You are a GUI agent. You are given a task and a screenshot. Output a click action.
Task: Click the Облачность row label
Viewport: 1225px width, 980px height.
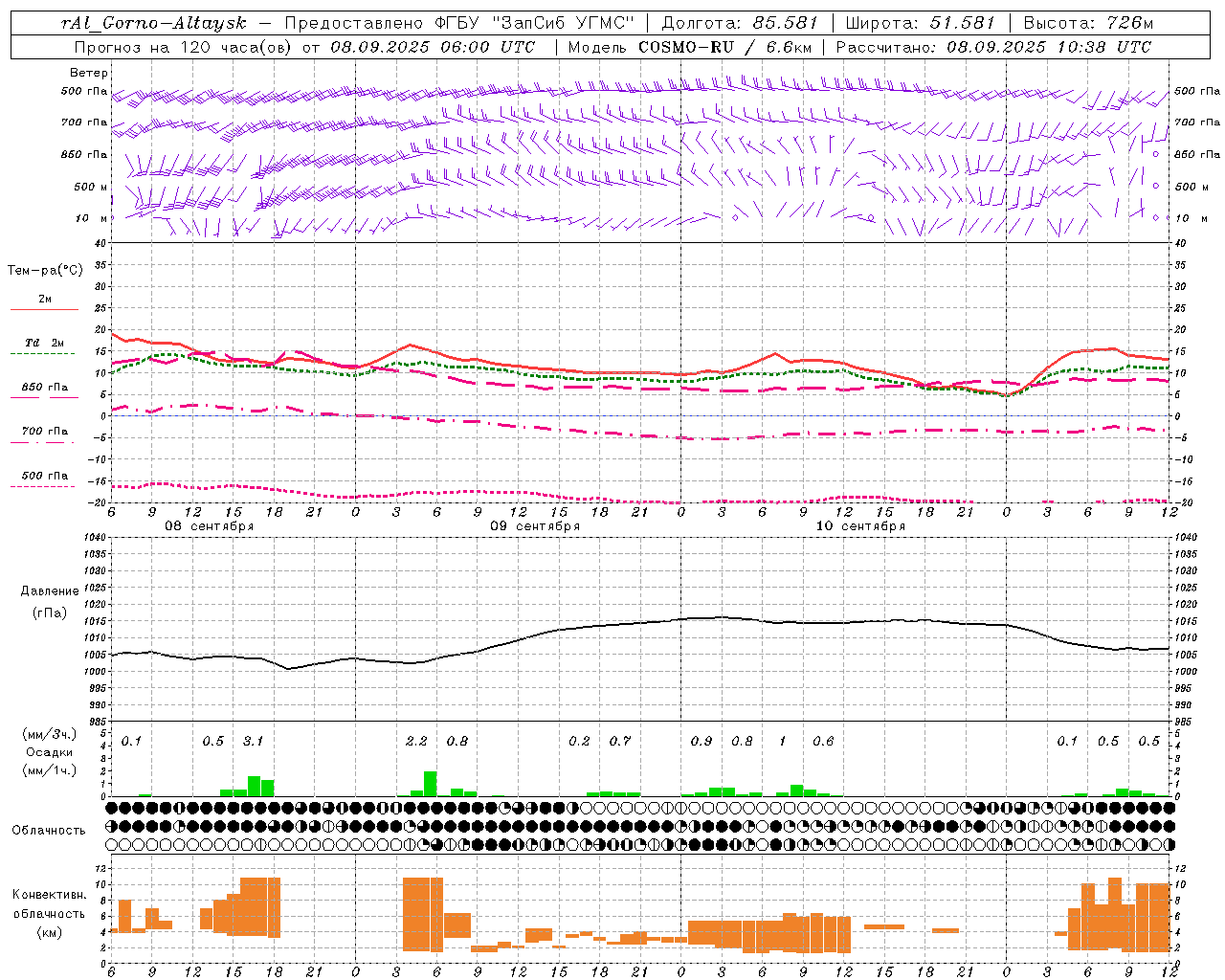pos(49,830)
